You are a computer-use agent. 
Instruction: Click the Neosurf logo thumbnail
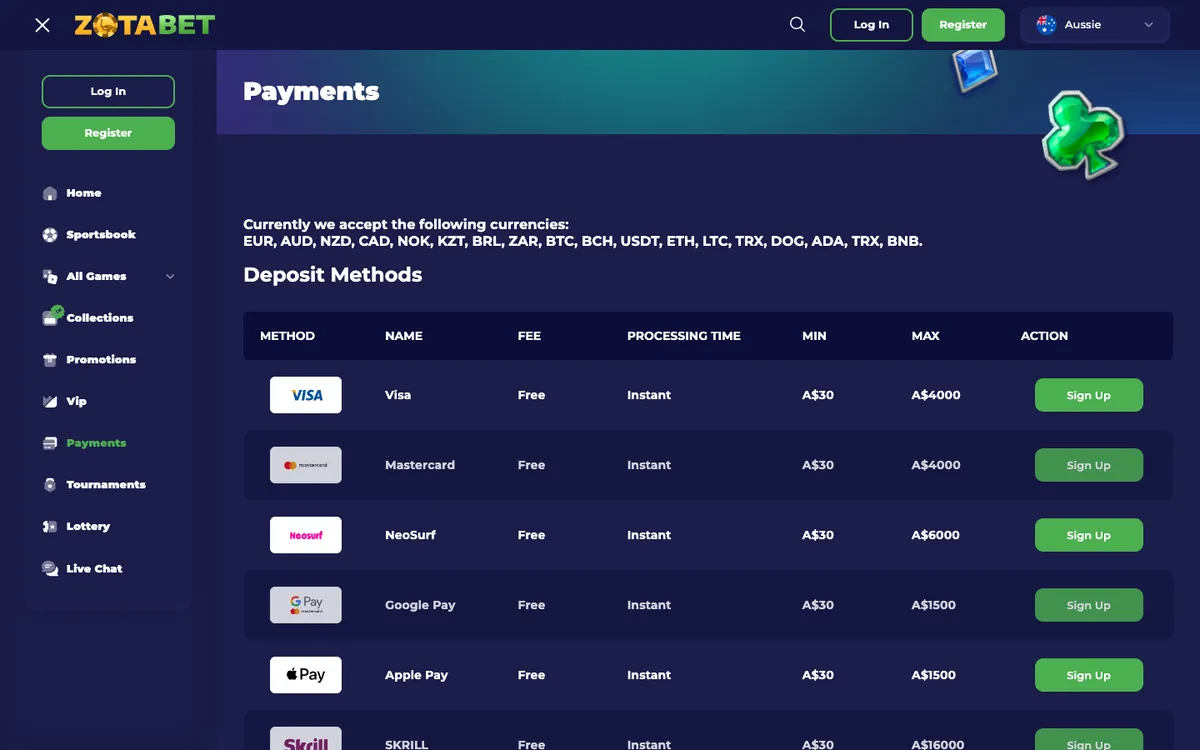(x=306, y=535)
